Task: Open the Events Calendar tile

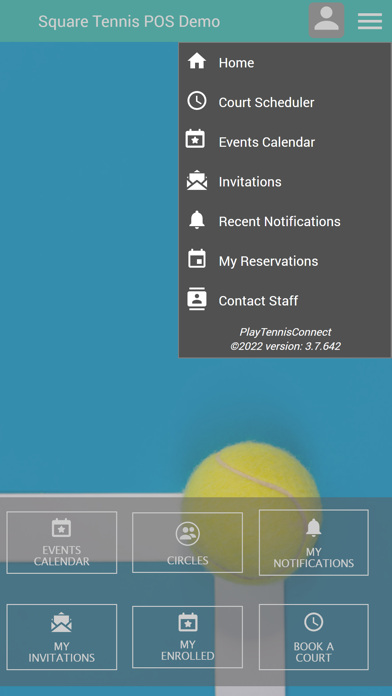Action: [62, 542]
